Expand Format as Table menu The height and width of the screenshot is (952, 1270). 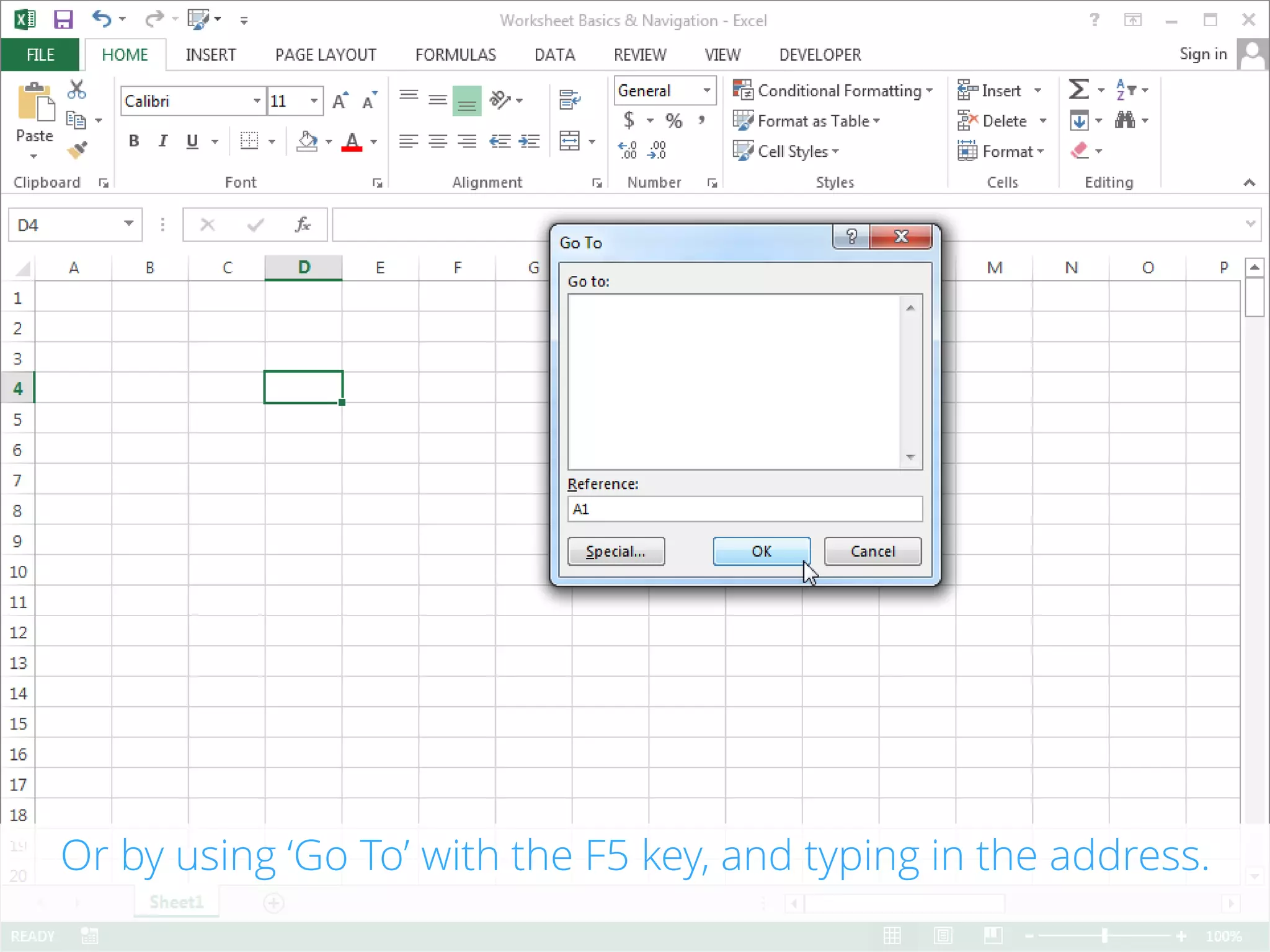(x=807, y=121)
